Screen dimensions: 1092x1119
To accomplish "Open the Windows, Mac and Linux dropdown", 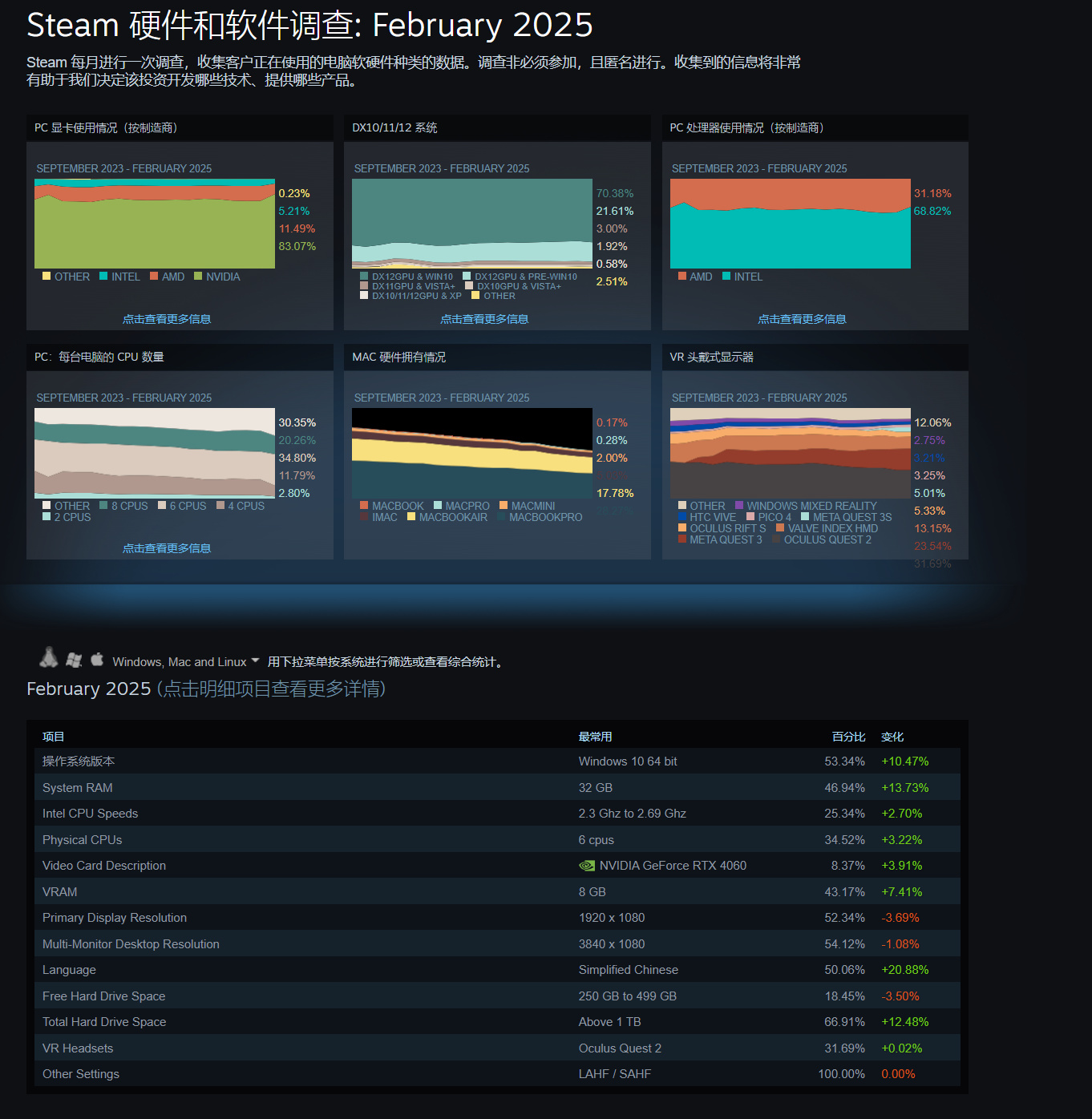I will [186, 661].
